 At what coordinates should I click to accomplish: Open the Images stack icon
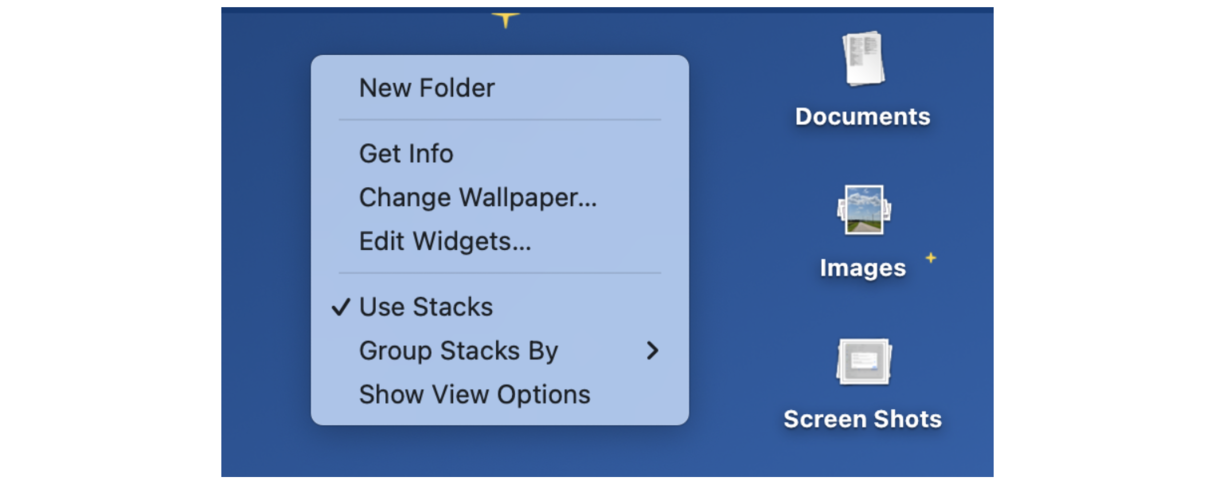[x=862, y=210]
